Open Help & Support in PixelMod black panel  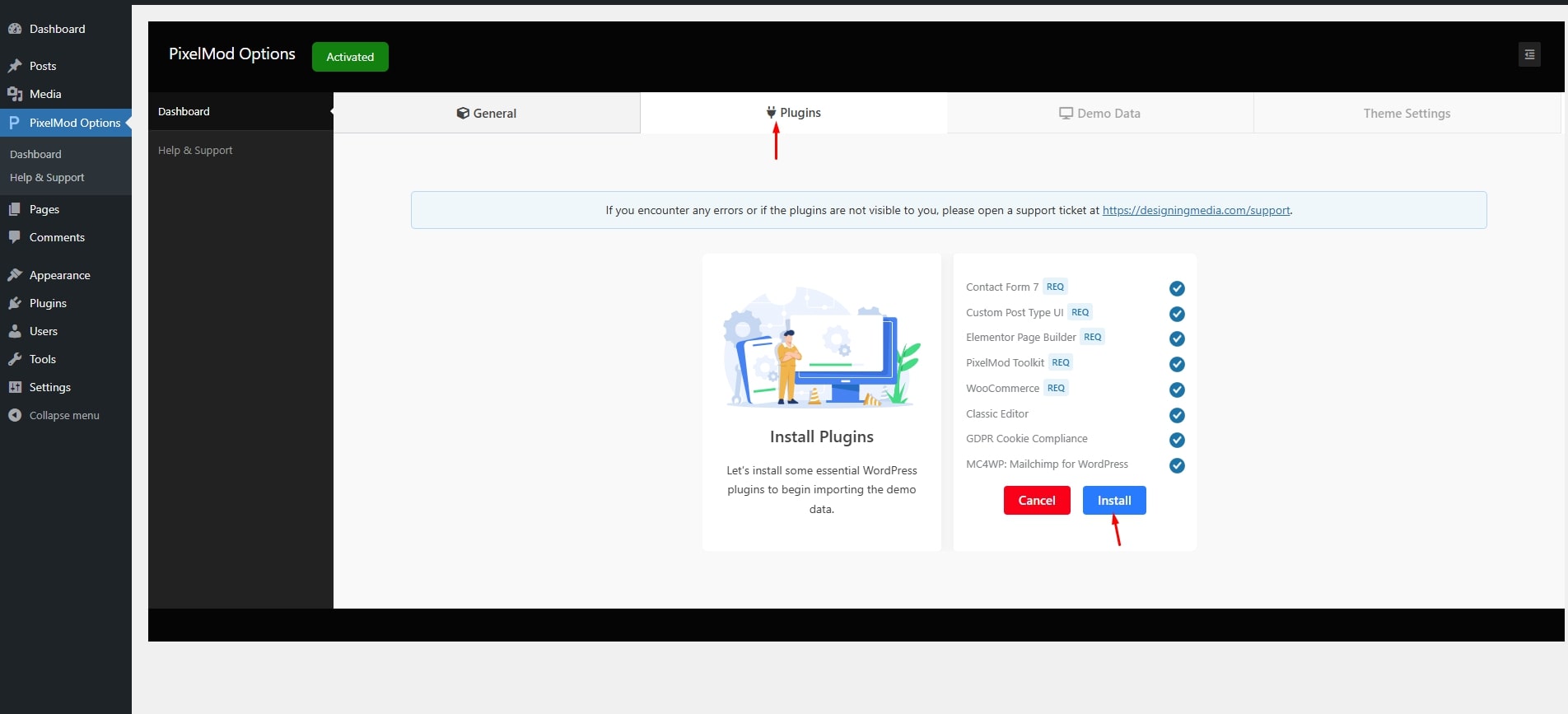coord(240,150)
